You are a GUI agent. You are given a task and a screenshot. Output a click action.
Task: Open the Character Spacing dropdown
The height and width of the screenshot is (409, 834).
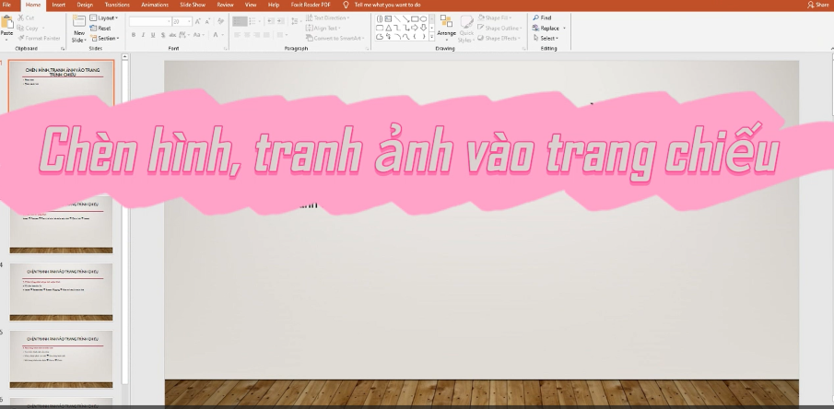[x=184, y=35]
